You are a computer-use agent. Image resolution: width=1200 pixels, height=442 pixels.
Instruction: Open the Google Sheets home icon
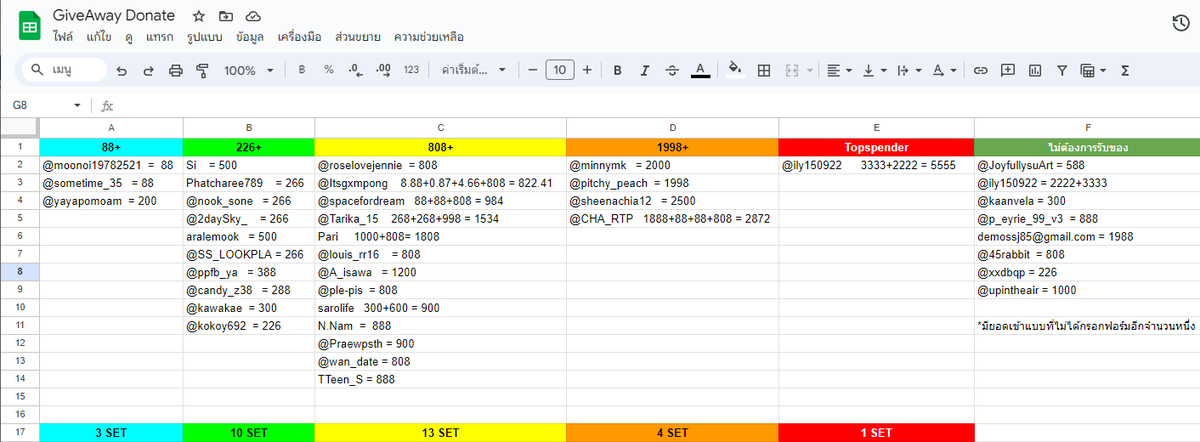(29, 25)
